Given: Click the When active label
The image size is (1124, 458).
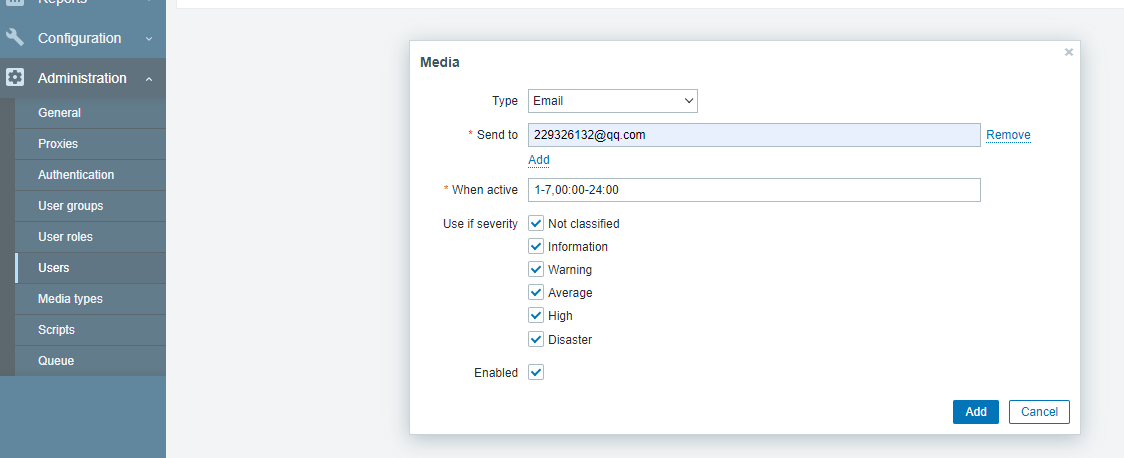Looking at the screenshot, I should pyautogui.click(x=485, y=190).
